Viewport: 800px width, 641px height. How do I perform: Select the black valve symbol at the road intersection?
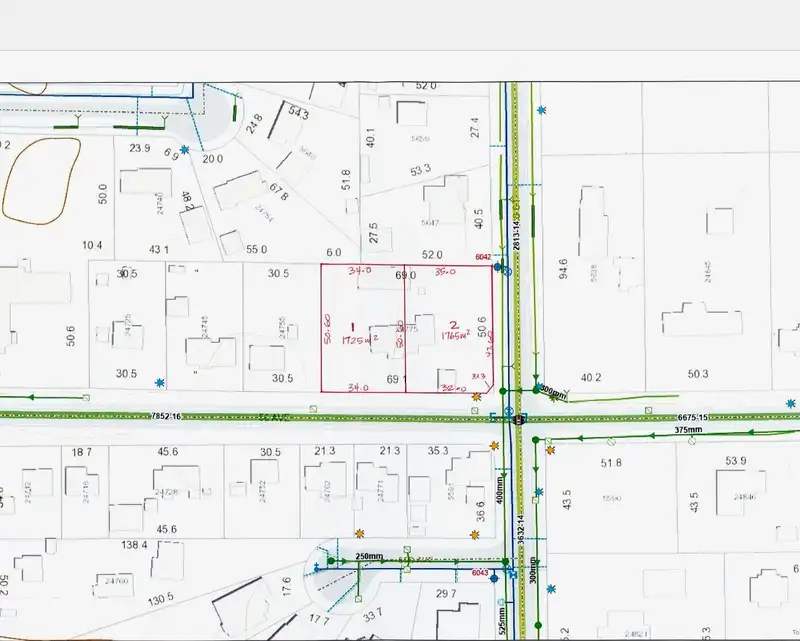519,420
